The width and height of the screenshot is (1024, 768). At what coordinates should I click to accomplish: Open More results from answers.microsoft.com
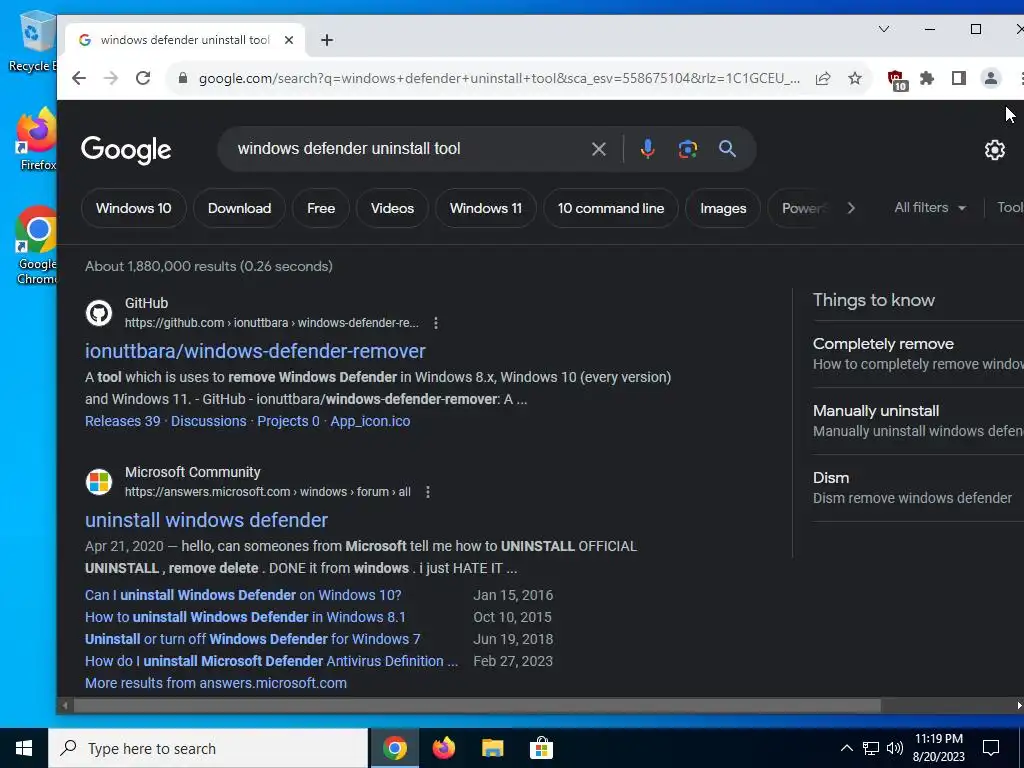pyautogui.click(x=216, y=683)
